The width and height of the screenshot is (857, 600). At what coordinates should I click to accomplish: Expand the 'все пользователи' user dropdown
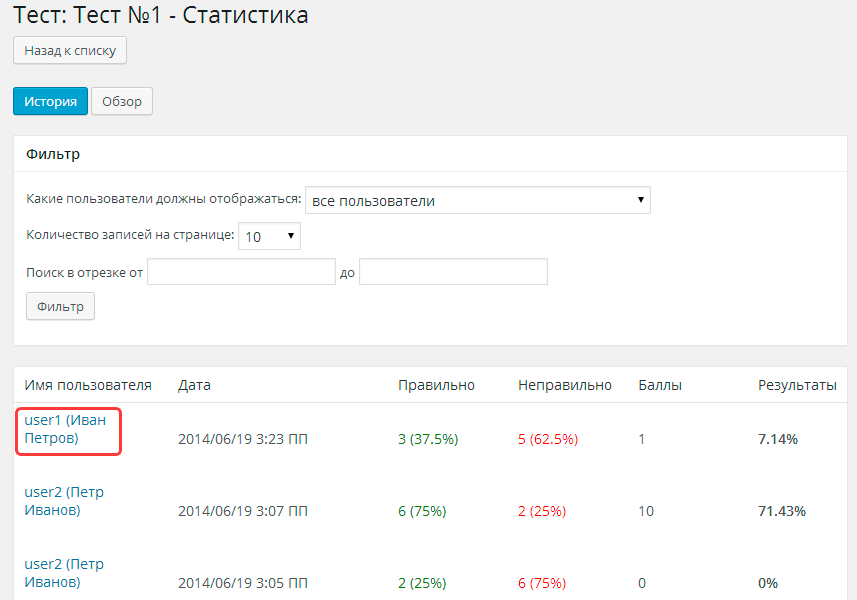[x=477, y=200]
